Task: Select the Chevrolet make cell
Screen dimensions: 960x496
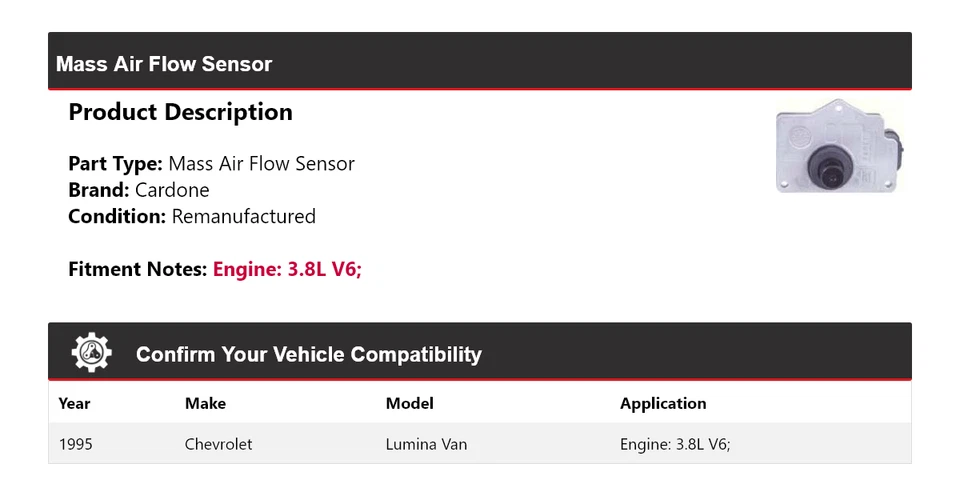Action: (x=218, y=444)
